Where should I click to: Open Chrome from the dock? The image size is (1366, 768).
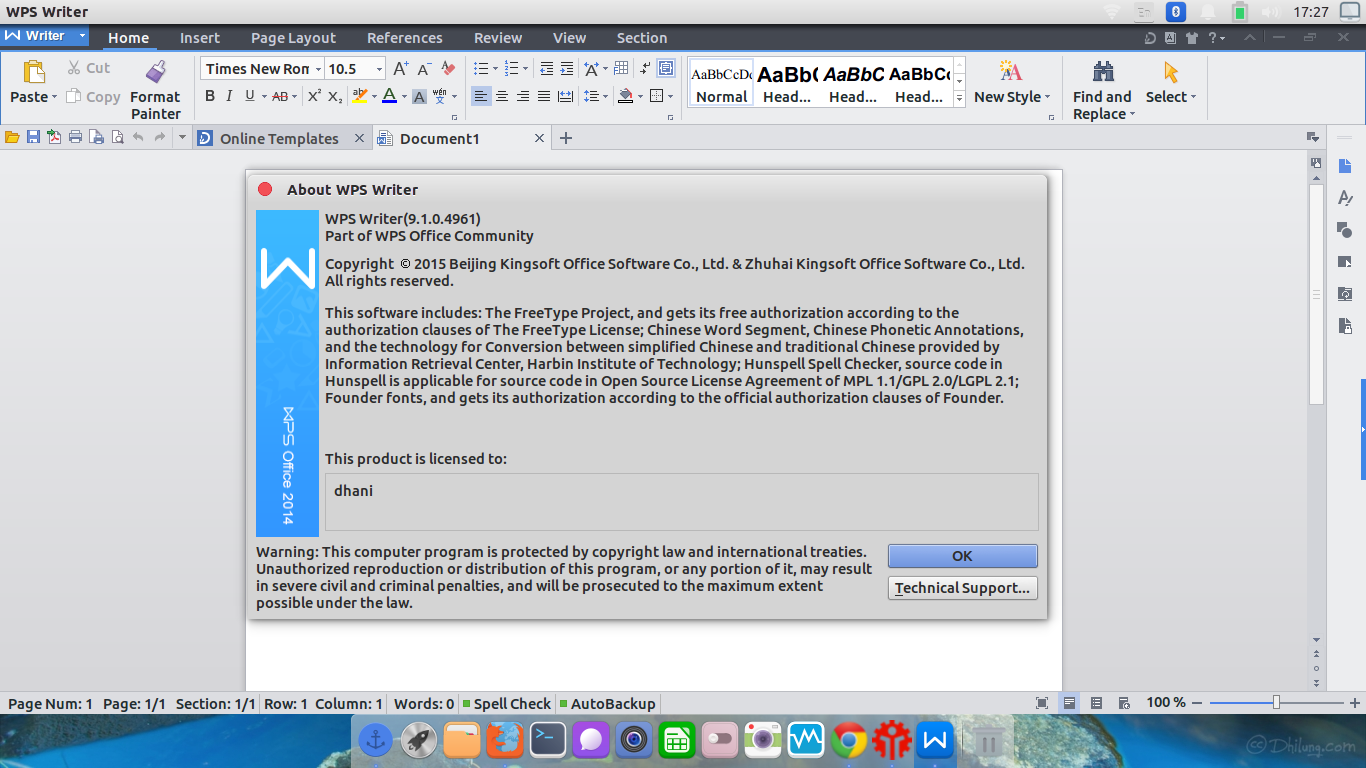[x=848, y=741]
